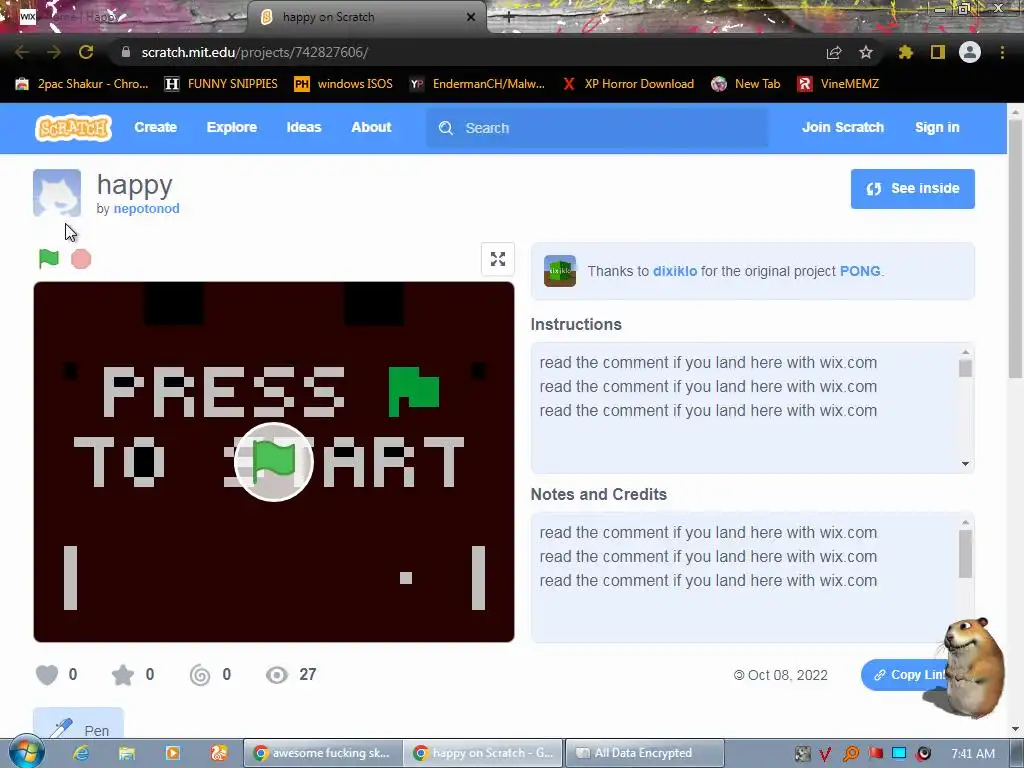The image size is (1024, 768).
Task: Click the search magnifier icon
Action: coord(445,128)
